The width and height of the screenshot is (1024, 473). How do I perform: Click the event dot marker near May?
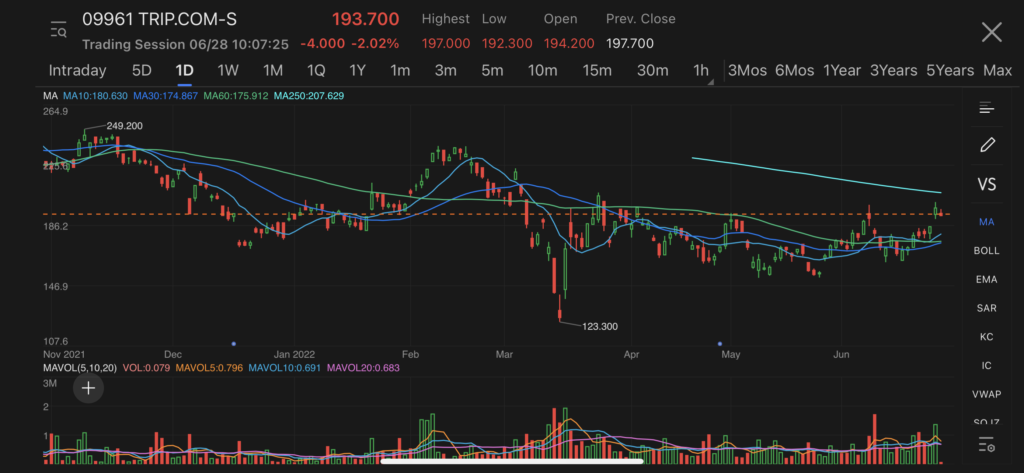click(720, 344)
